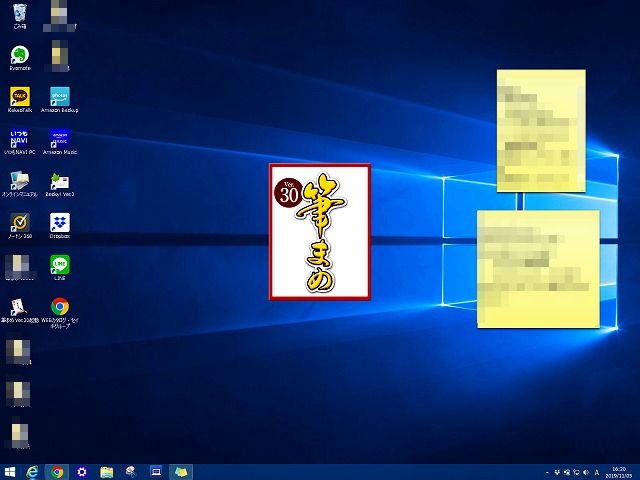
Task: Launch the いつもNAVI PC shortcut
Action: pos(20,142)
